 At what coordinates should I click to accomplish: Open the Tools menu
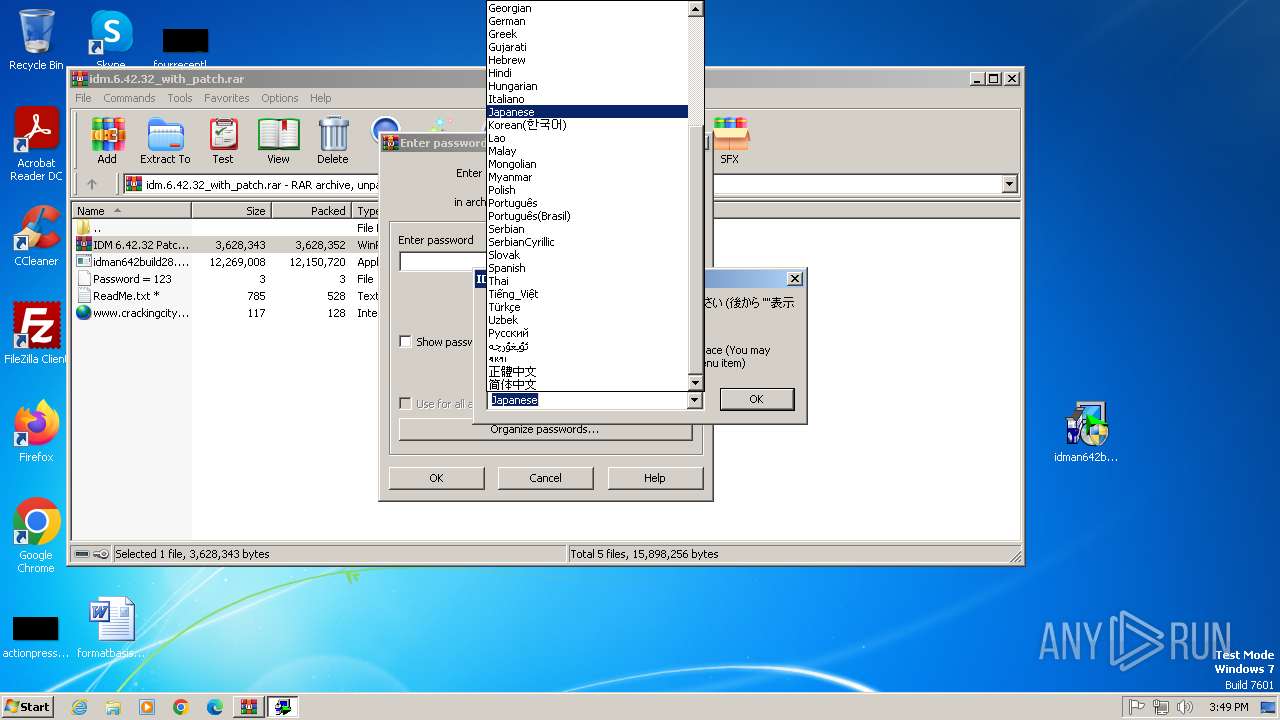[x=180, y=98]
